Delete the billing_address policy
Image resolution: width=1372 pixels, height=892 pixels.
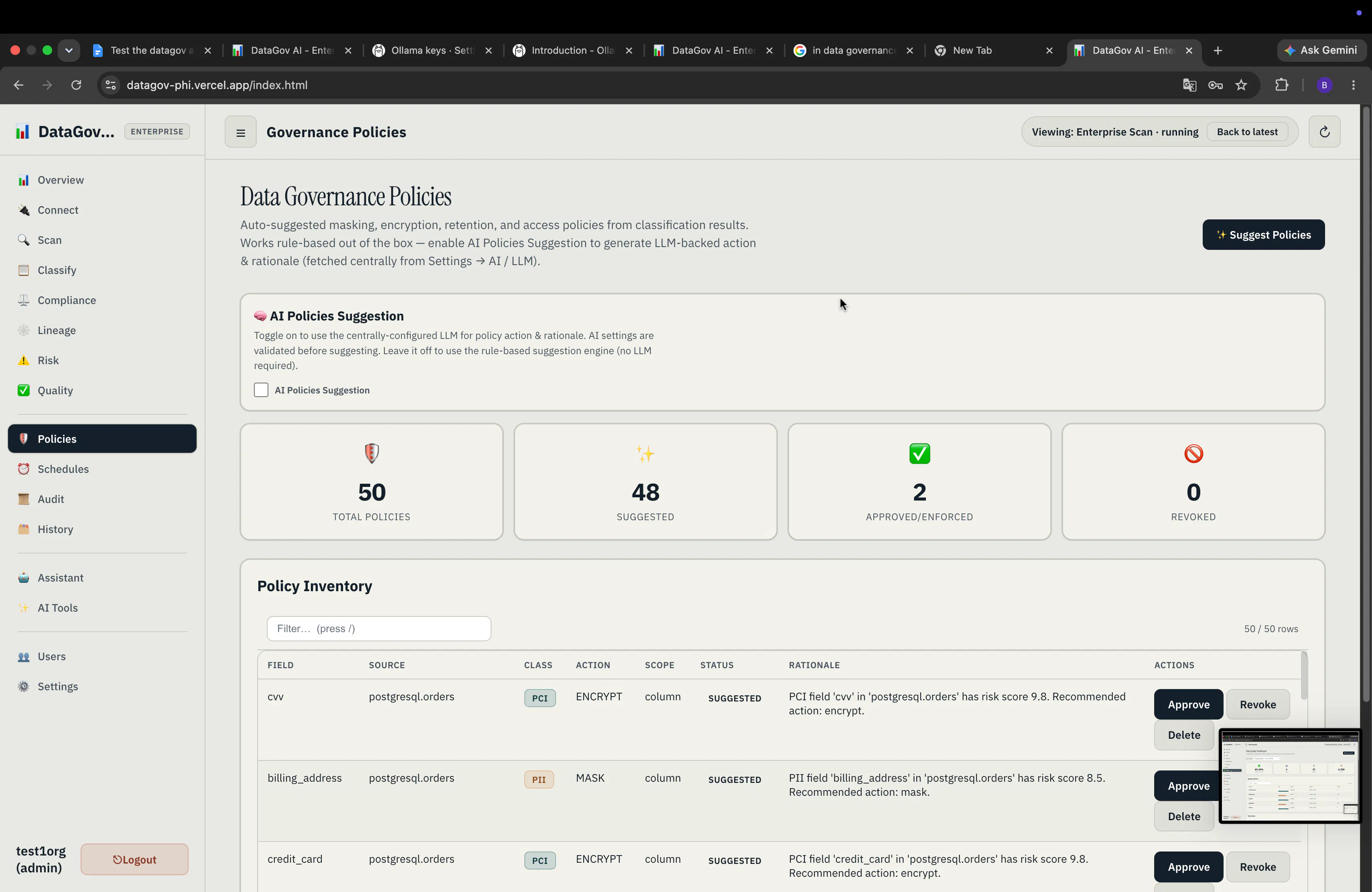(1183, 816)
